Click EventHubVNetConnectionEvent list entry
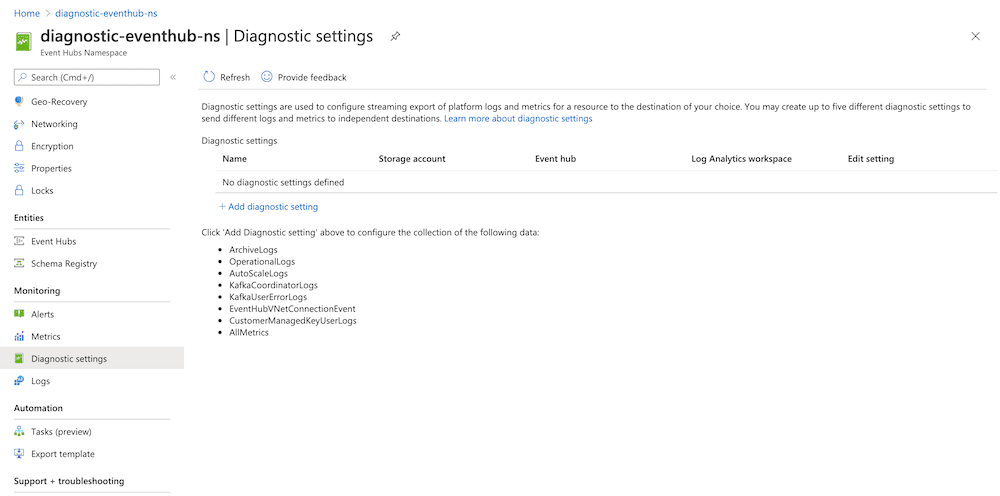 (292, 309)
